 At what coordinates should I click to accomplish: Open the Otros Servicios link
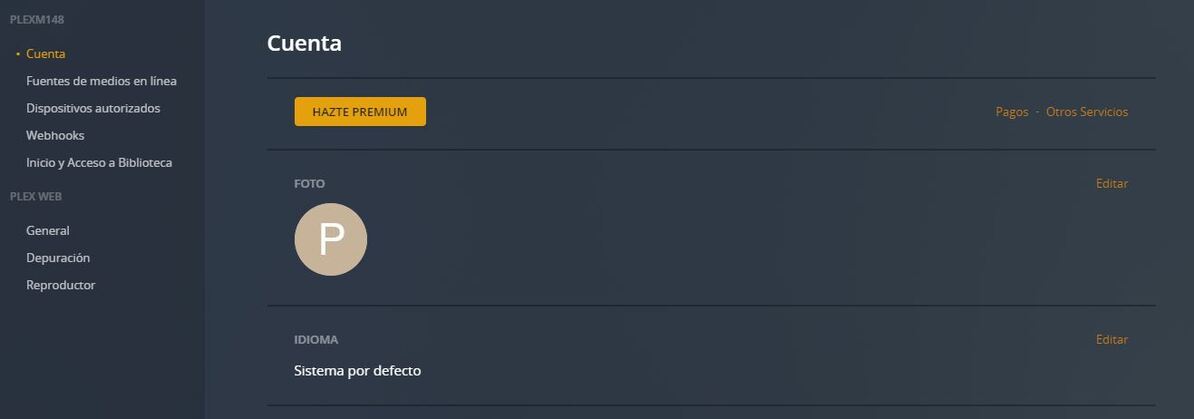point(1087,112)
